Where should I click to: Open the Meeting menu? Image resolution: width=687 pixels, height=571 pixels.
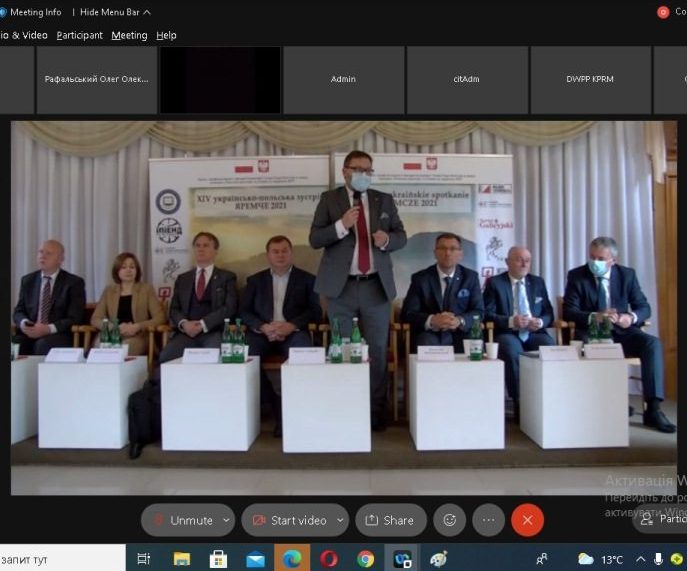pyautogui.click(x=129, y=35)
